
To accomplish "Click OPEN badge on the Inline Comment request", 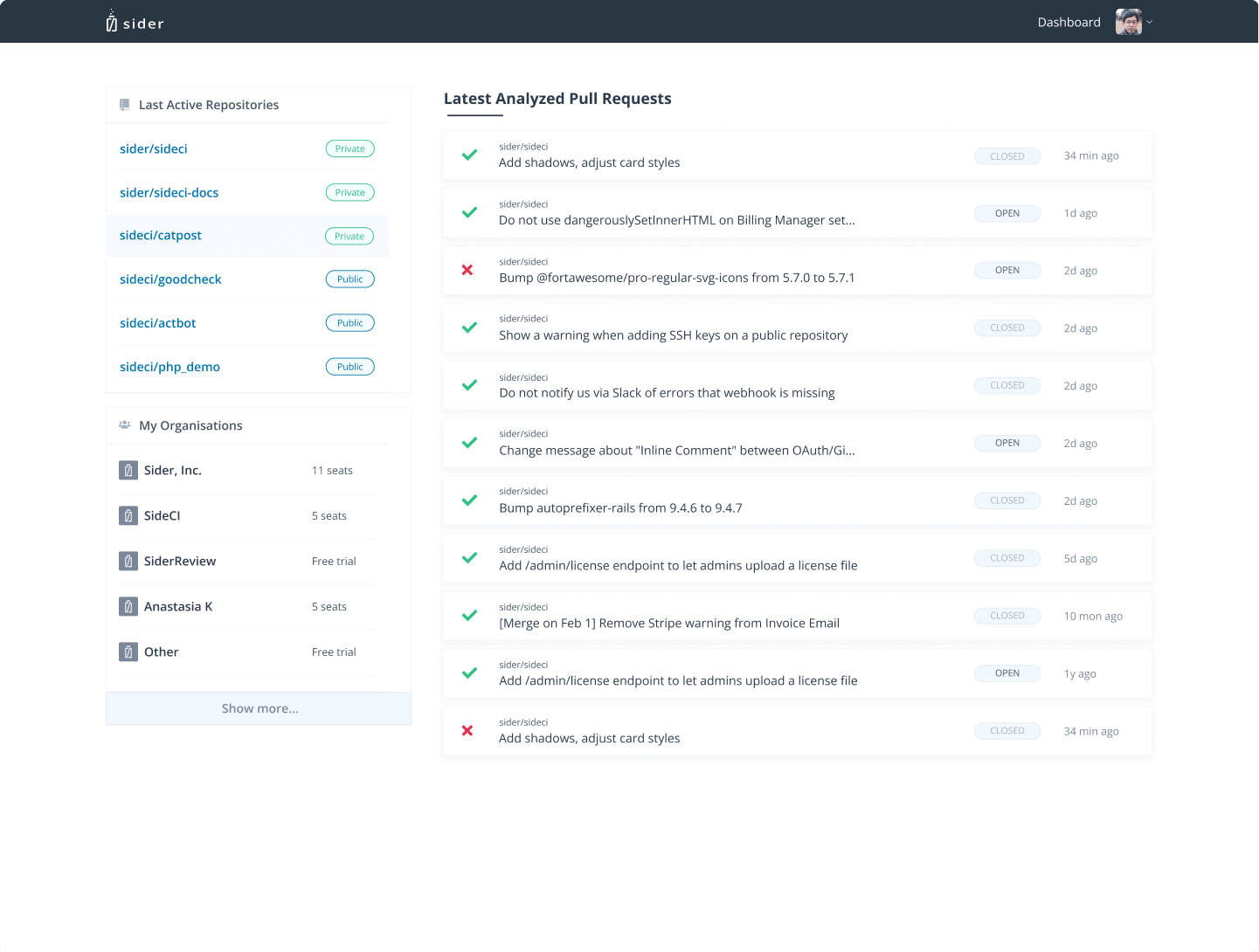I will tap(1007, 443).
